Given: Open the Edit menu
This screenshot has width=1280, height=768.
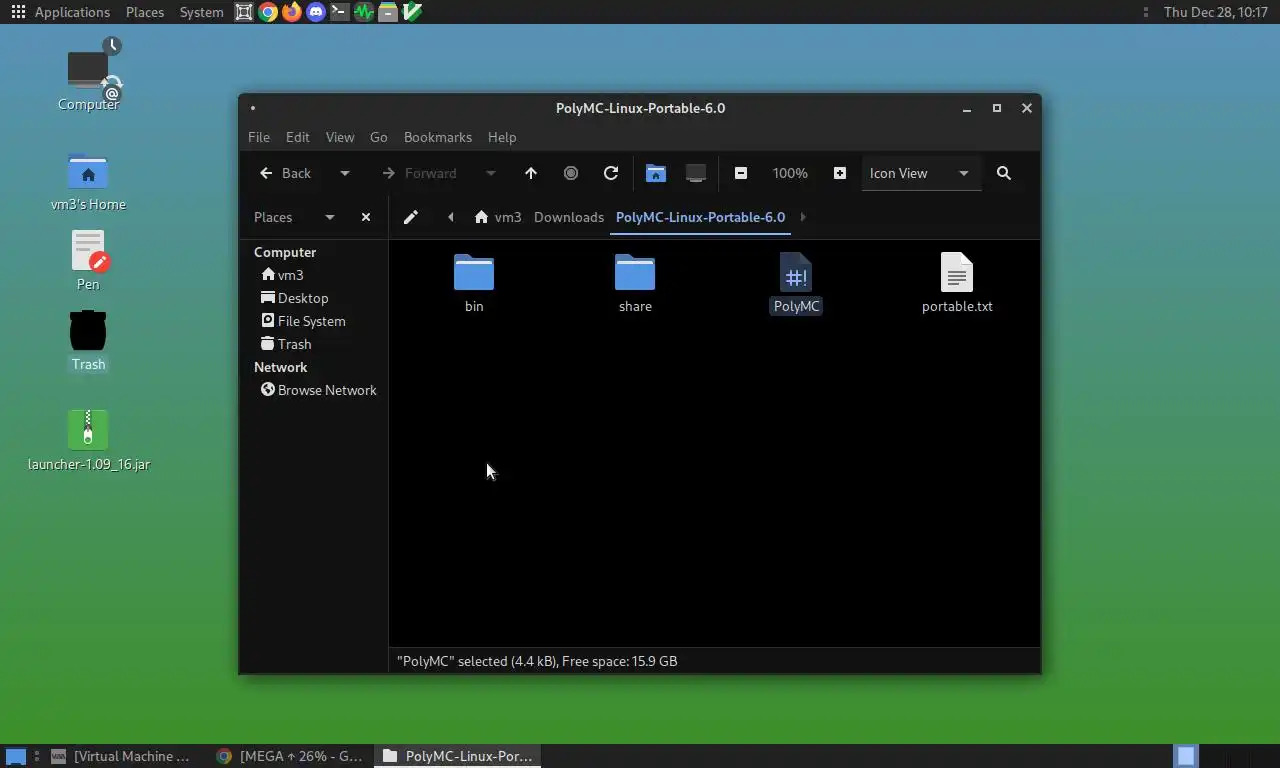Looking at the screenshot, I should [x=298, y=137].
